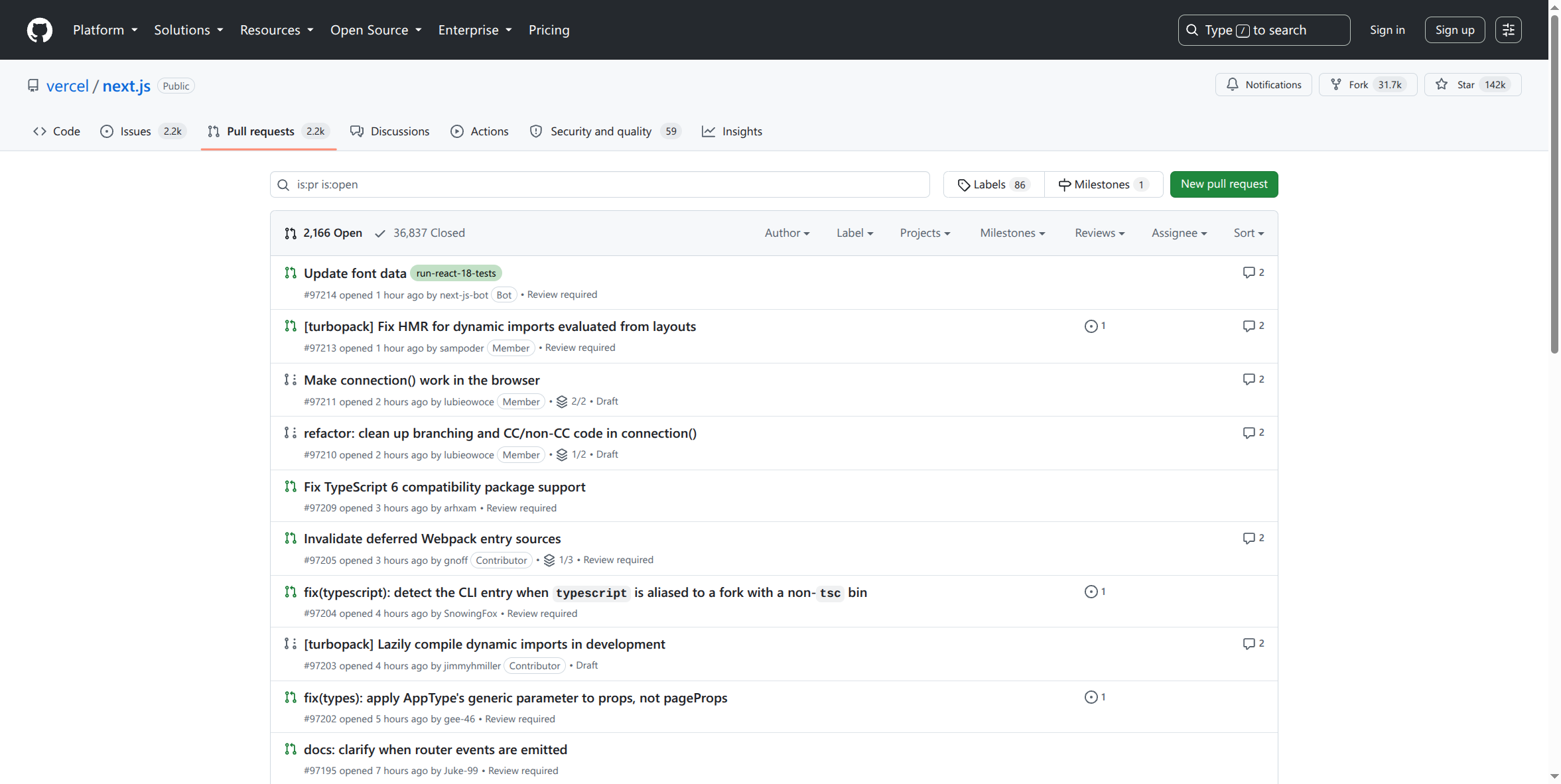Screen dimensions: 1561x784
Task: Open the Platform dropdown menu
Action: click(105, 30)
